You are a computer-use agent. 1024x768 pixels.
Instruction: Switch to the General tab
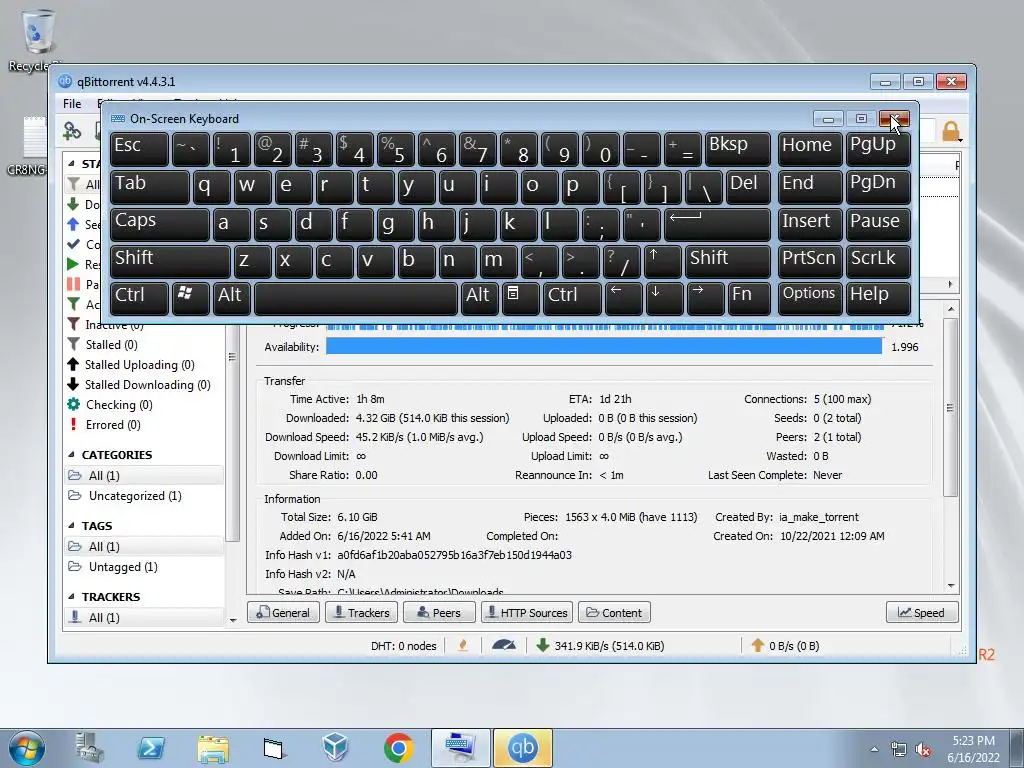(283, 613)
